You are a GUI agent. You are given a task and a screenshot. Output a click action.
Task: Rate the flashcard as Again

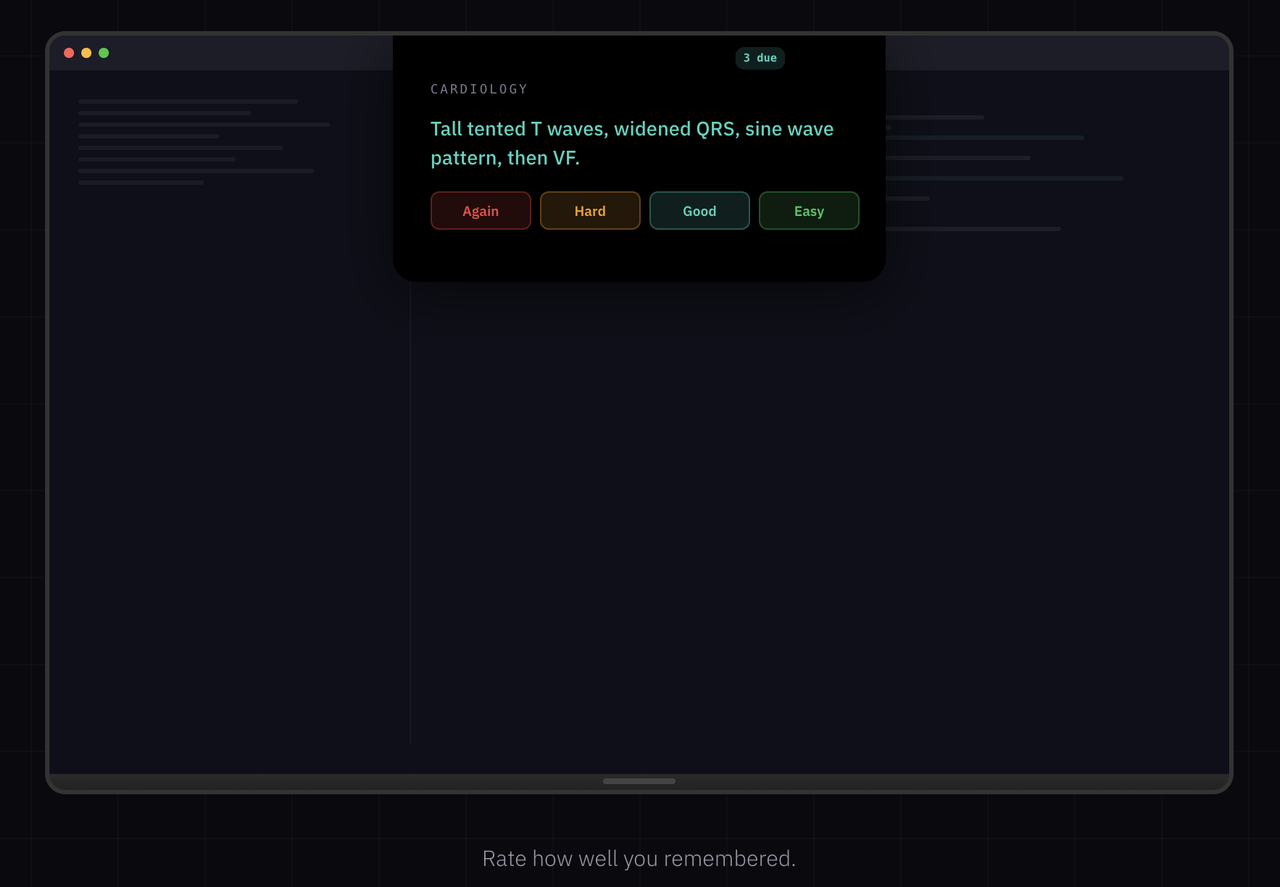[x=480, y=210]
